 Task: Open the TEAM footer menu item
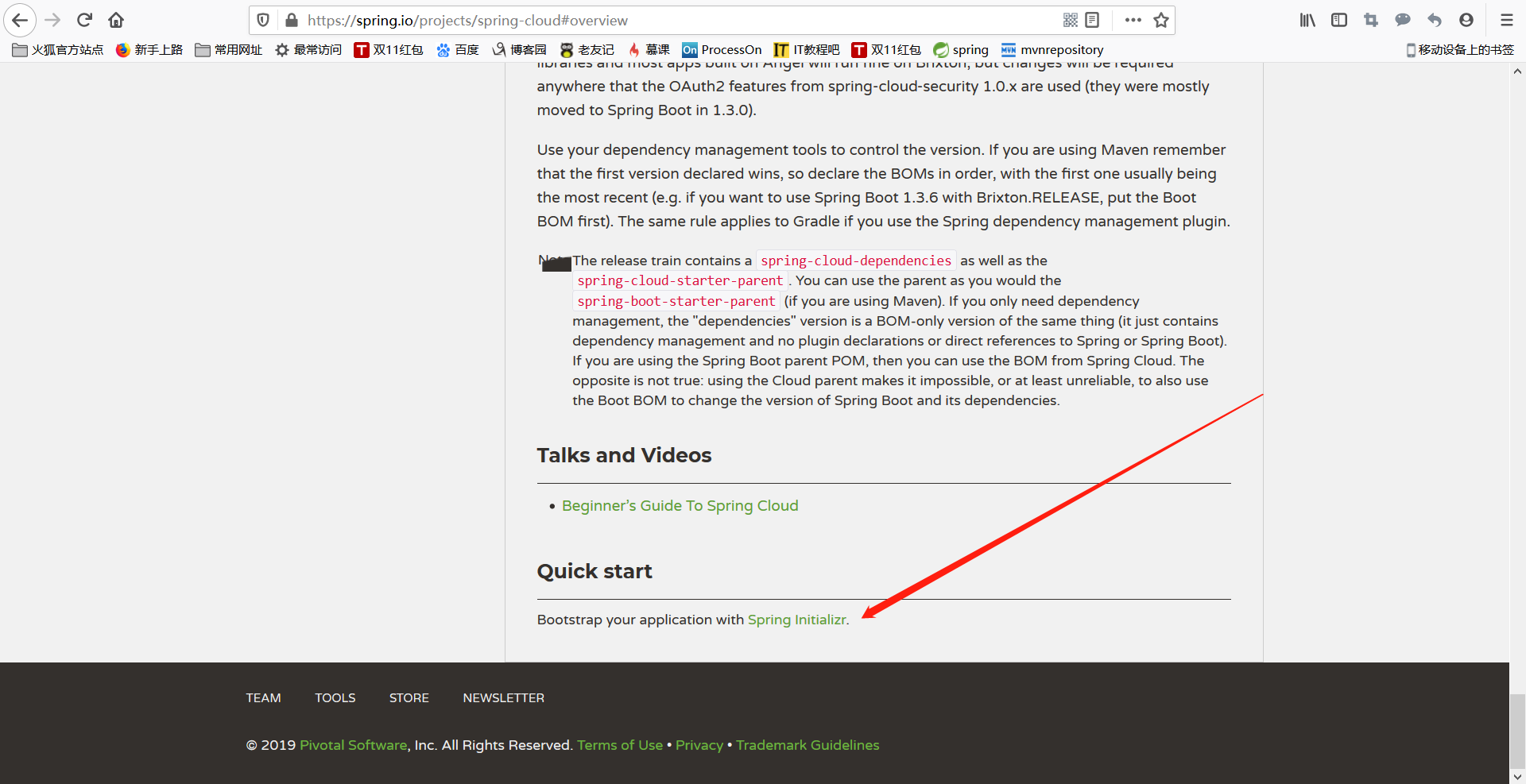pos(263,697)
